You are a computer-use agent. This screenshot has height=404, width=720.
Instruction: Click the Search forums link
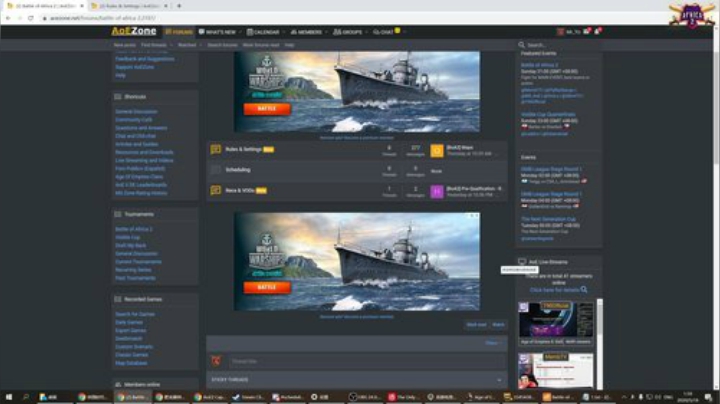(x=222, y=45)
